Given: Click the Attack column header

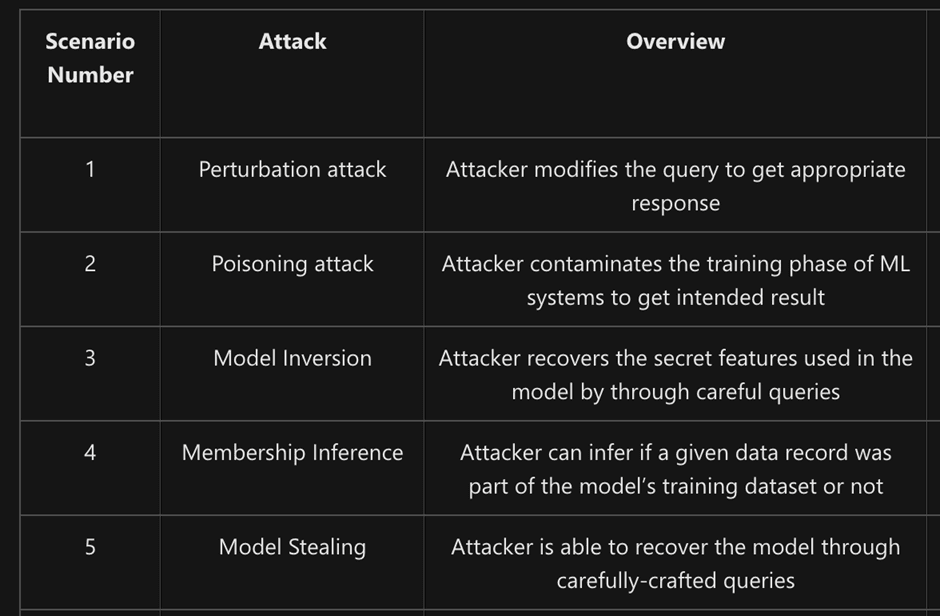Looking at the screenshot, I should pos(292,41).
